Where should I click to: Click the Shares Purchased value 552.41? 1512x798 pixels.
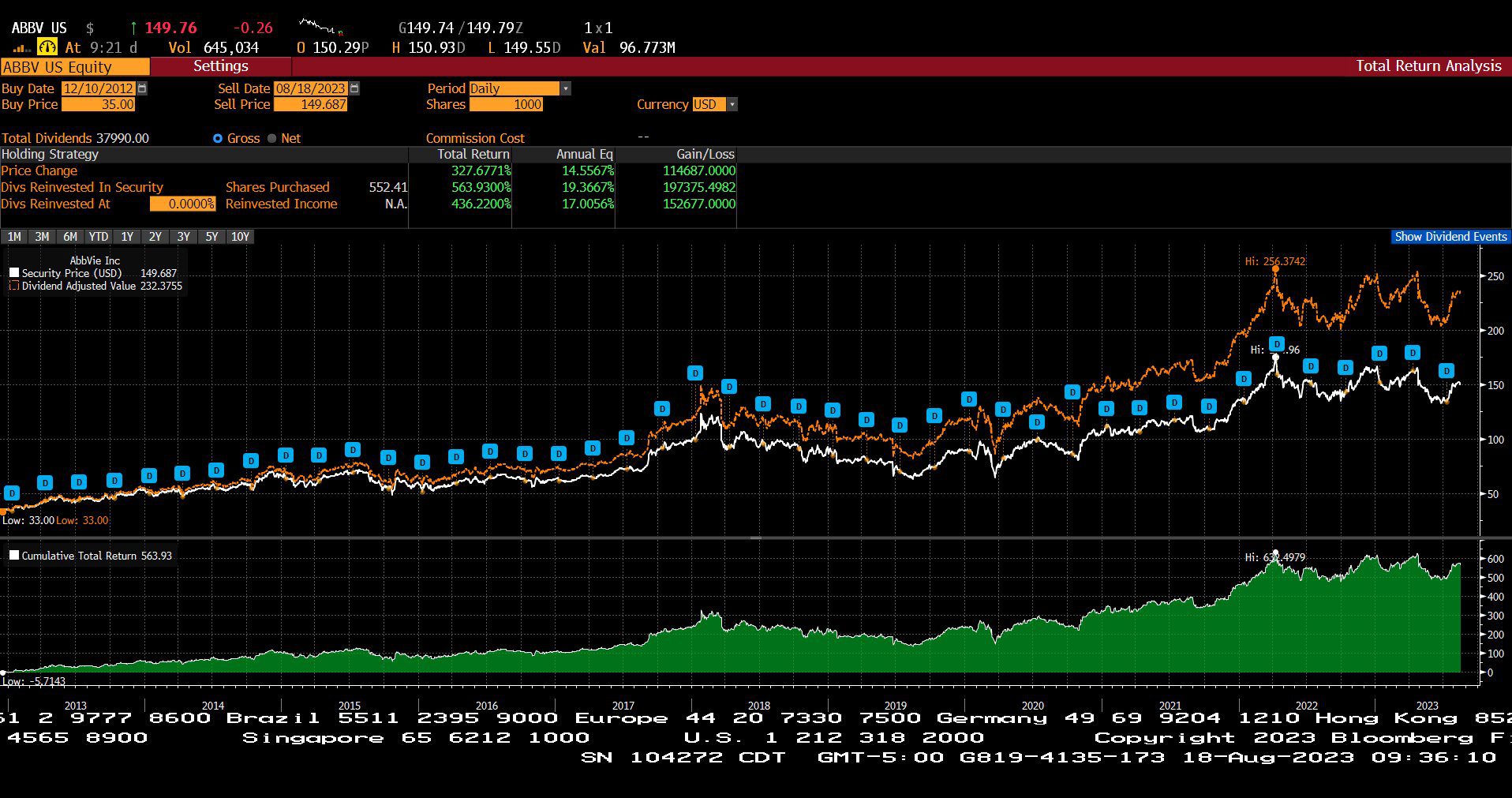(x=388, y=187)
